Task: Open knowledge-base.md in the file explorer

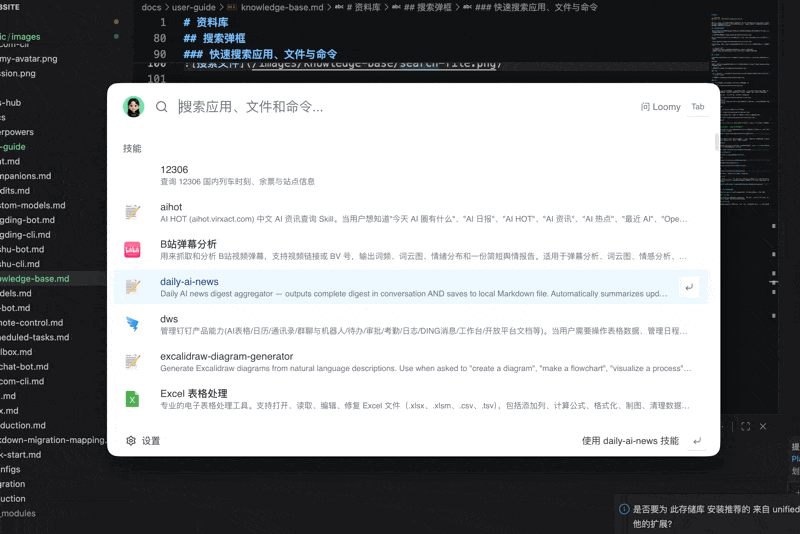Action: [35, 278]
